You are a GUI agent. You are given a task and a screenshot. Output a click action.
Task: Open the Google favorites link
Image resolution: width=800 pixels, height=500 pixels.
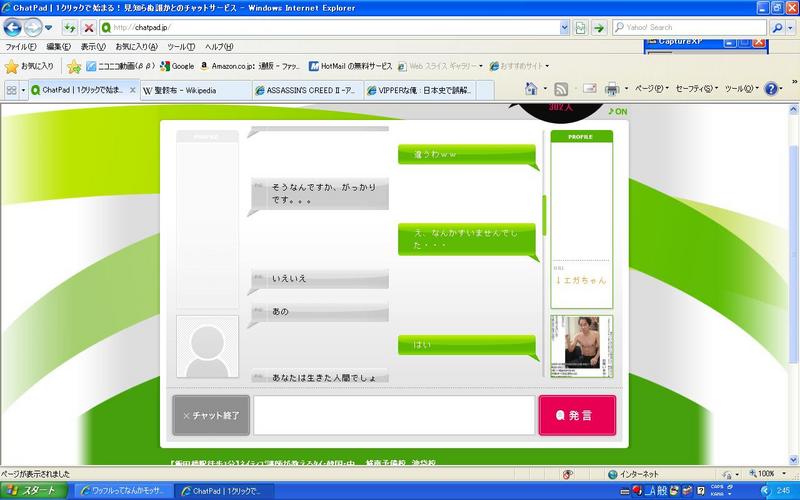pyautogui.click(x=177, y=66)
